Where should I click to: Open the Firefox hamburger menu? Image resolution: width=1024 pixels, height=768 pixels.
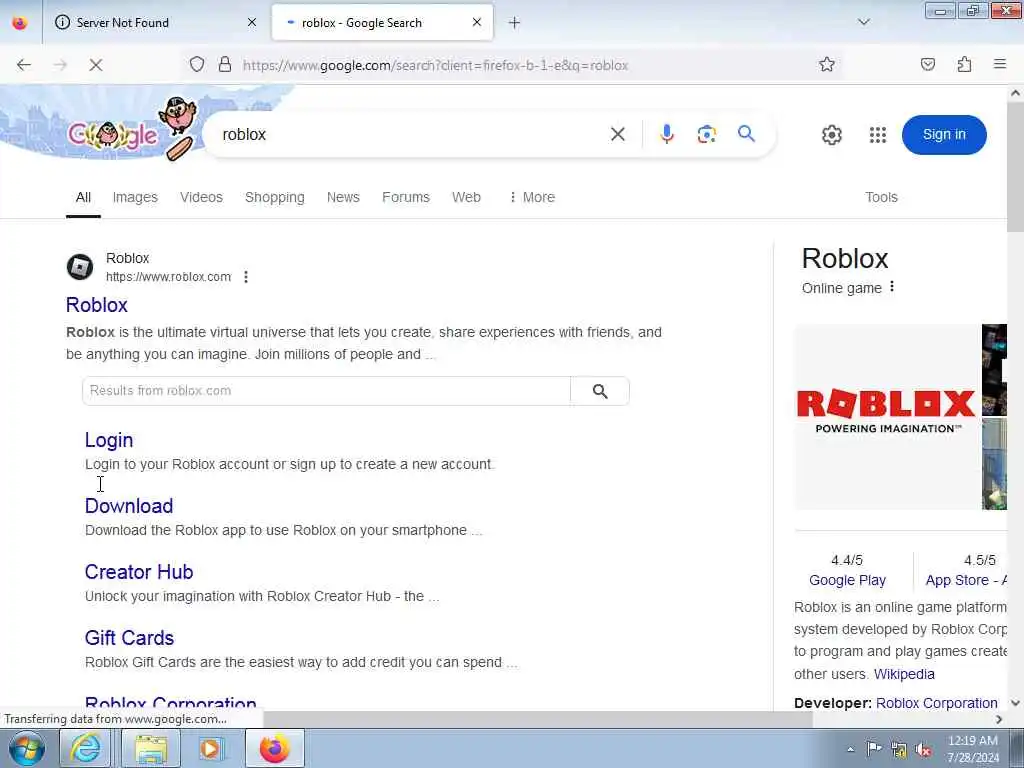(x=1000, y=65)
